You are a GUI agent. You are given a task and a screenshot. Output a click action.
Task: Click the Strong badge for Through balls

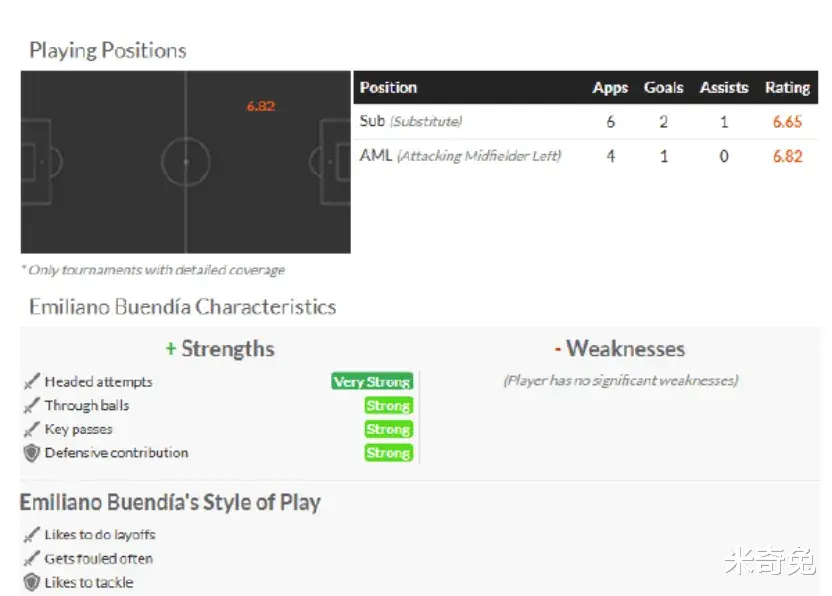click(x=388, y=406)
